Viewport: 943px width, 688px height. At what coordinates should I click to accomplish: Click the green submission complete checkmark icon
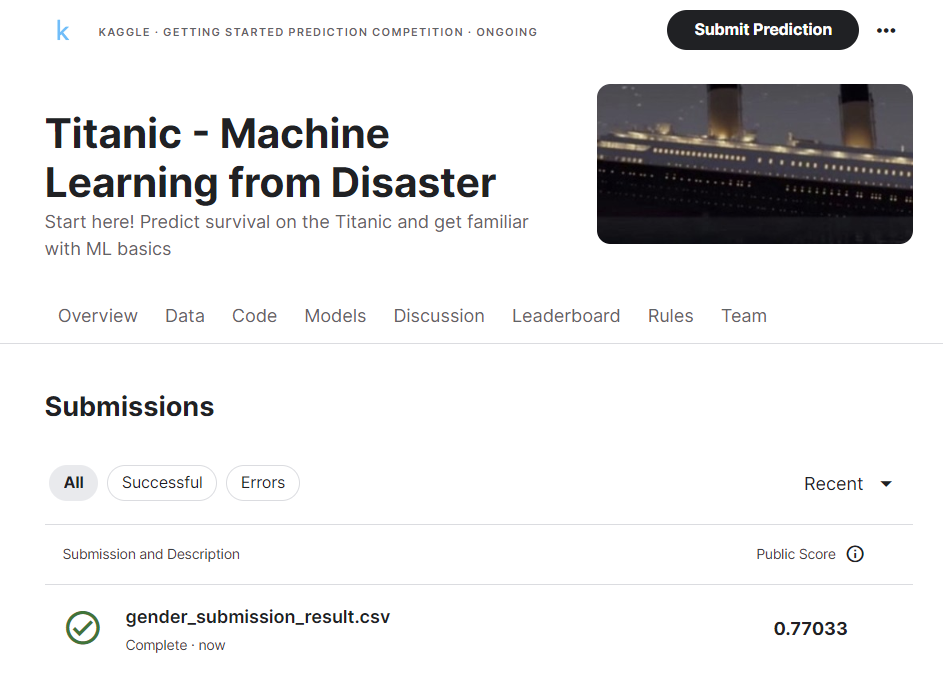click(83, 628)
